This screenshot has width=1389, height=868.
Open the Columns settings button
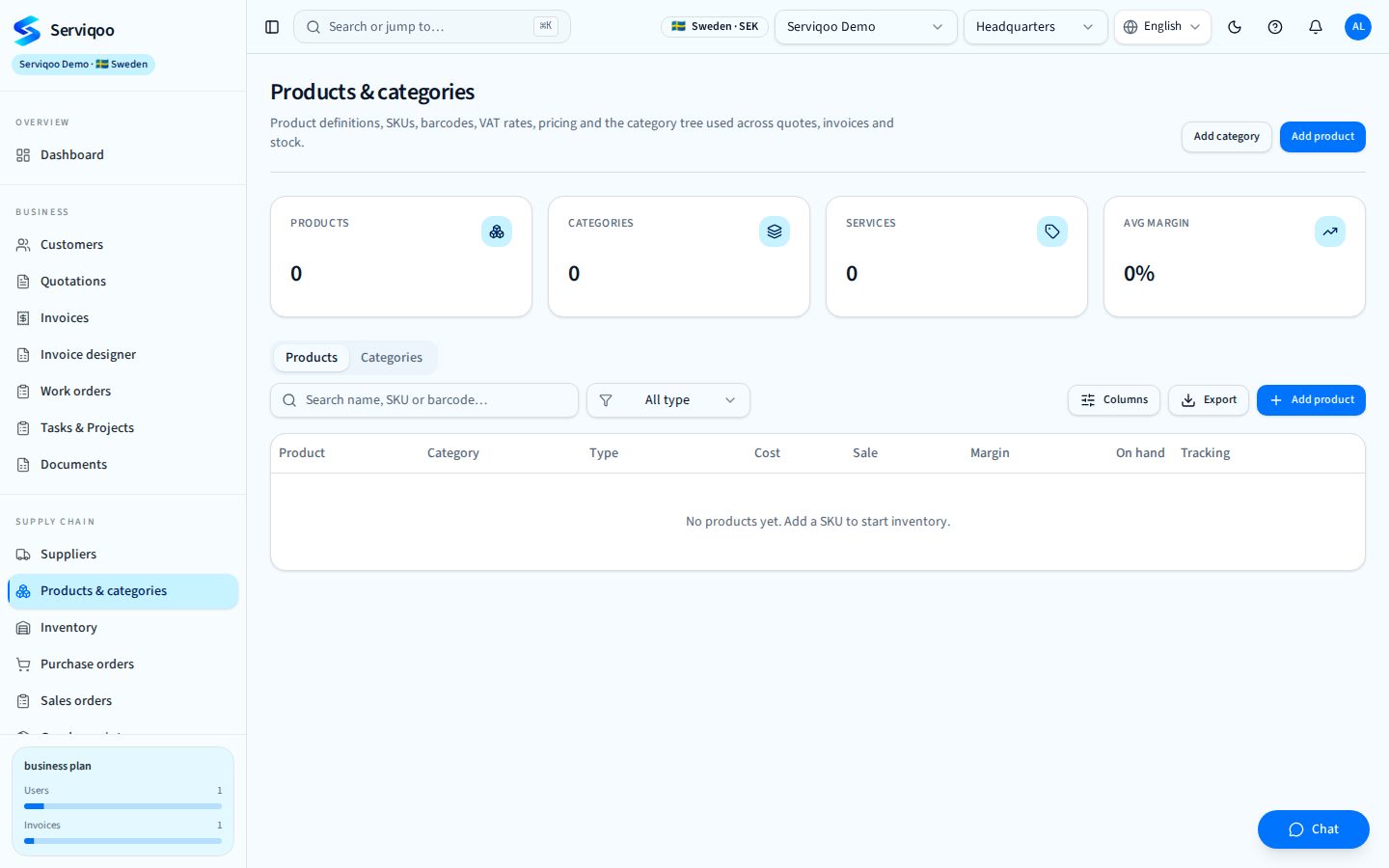(1114, 400)
